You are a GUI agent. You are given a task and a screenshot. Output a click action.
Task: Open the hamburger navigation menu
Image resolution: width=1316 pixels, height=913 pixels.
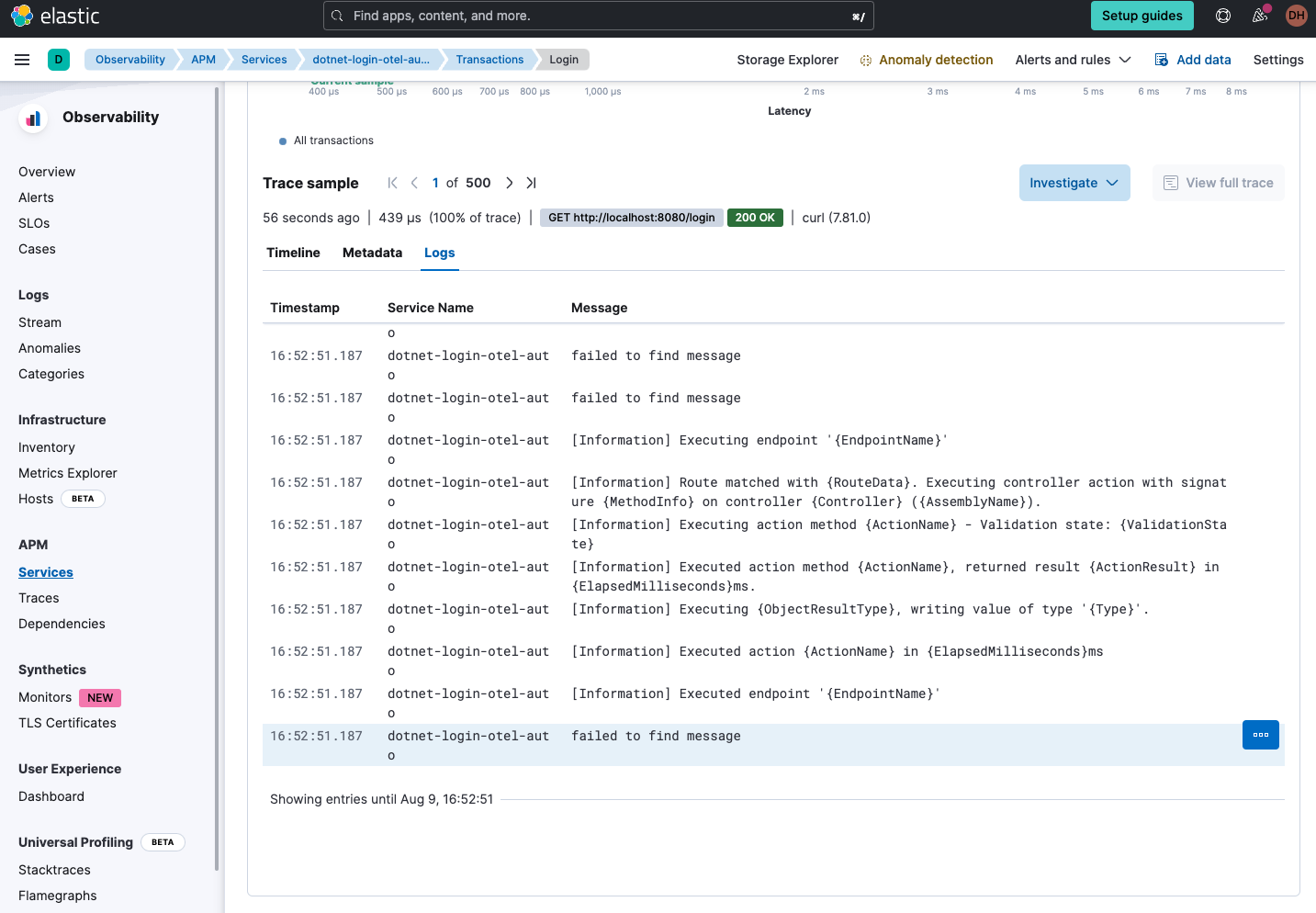22,60
